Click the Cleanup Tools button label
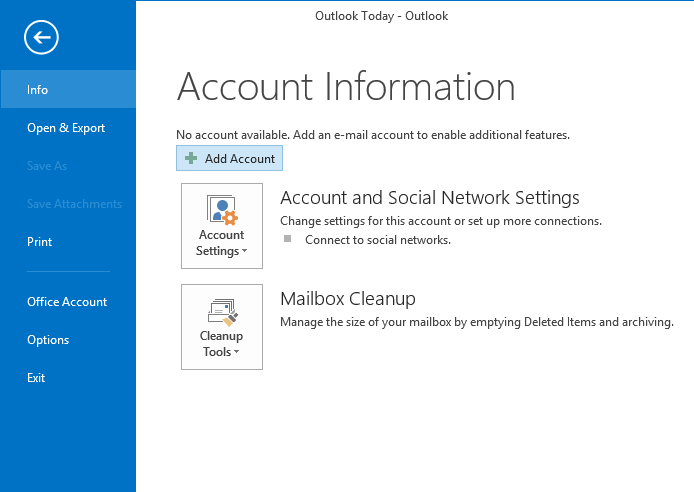The image size is (694, 492). (x=221, y=344)
